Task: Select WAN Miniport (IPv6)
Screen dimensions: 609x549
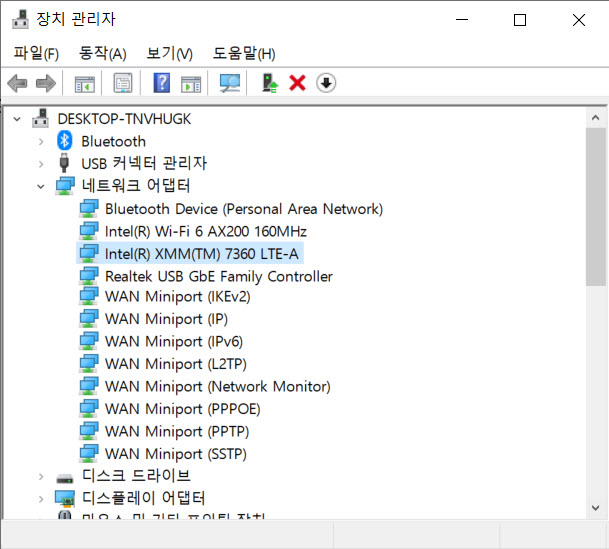Action: (x=174, y=342)
